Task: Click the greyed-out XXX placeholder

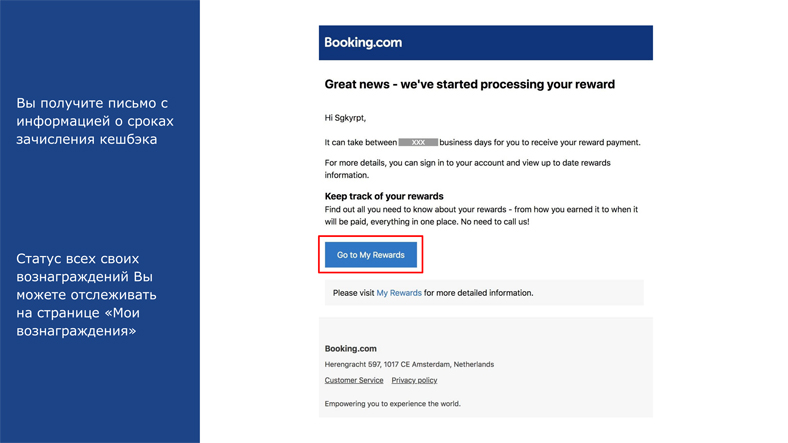Action: pyautogui.click(x=418, y=143)
